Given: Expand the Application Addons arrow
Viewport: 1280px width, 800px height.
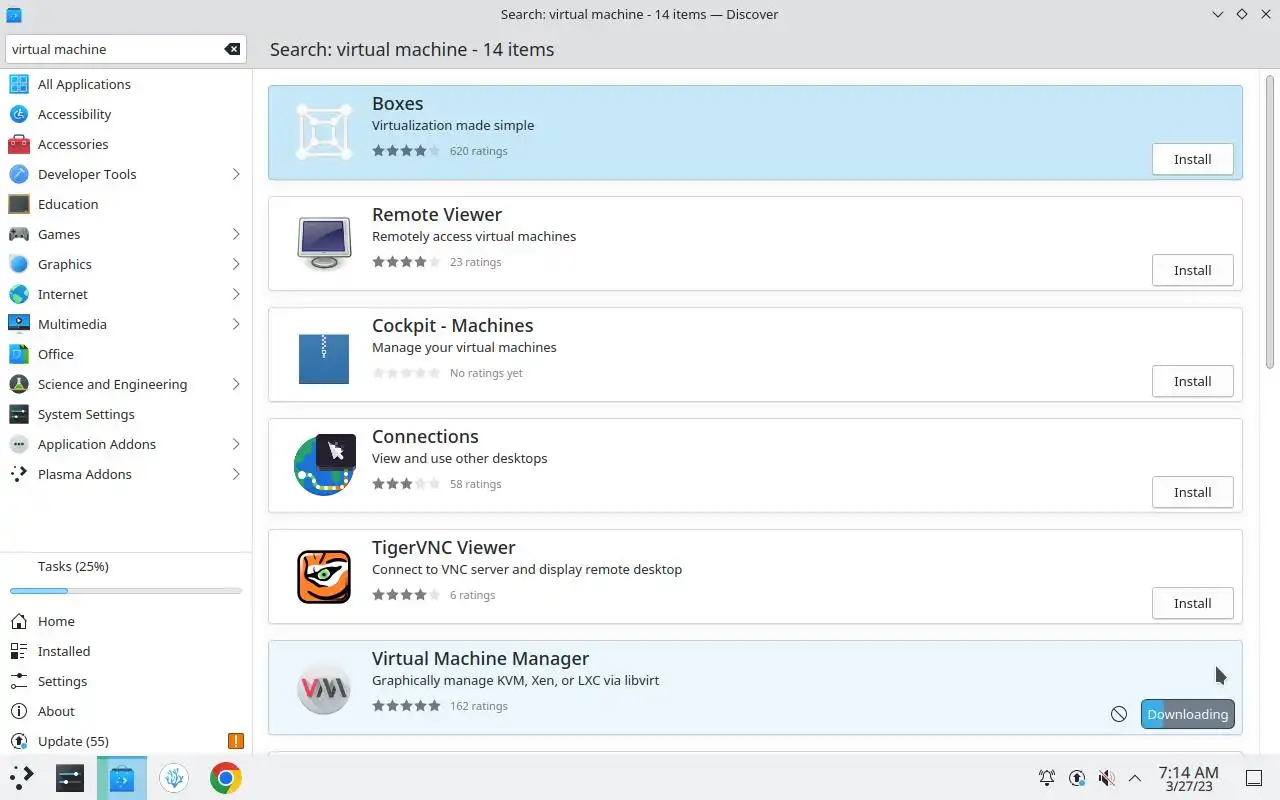Looking at the screenshot, I should coord(236,444).
